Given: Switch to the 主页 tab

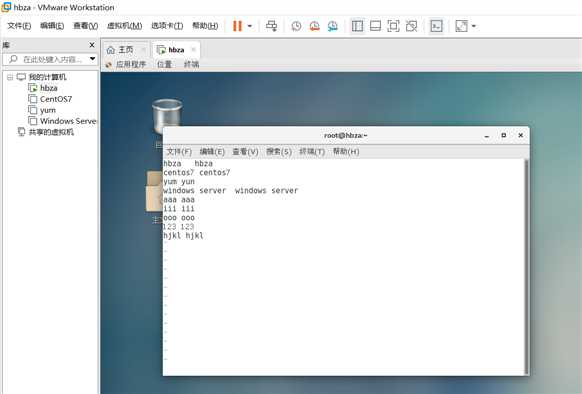Looking at the screenshot, I should click(x=125, y=49).
